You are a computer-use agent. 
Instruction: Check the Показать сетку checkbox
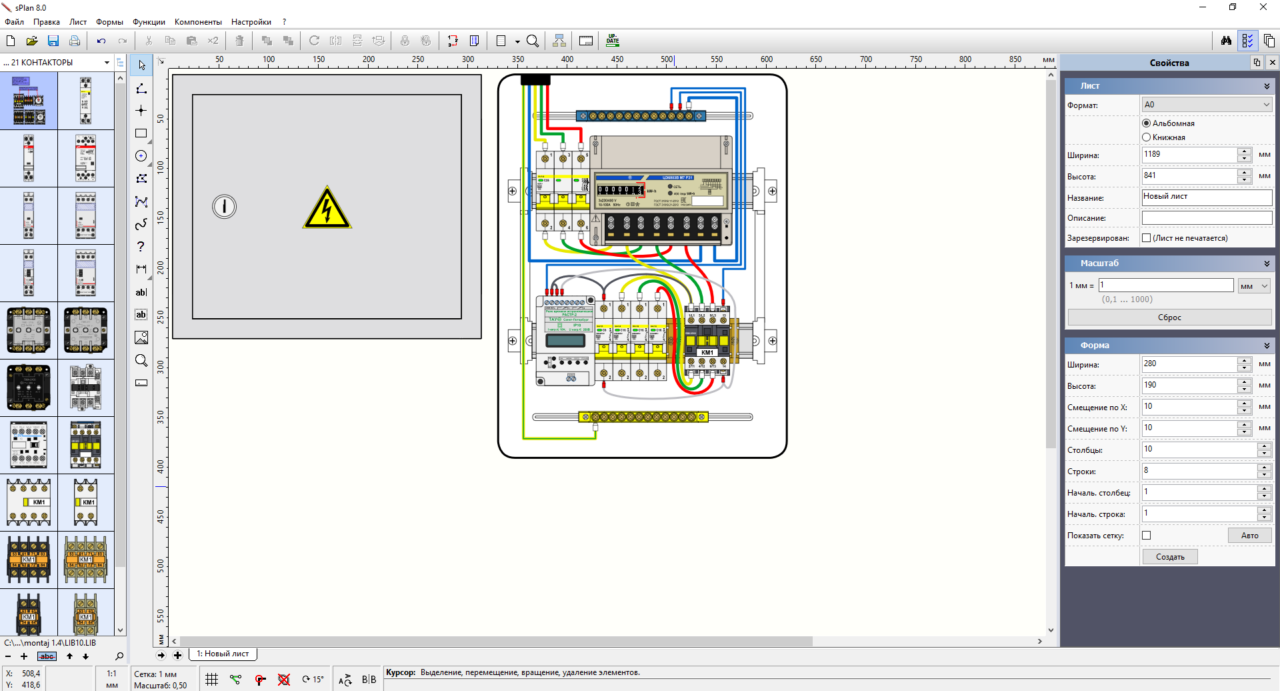(1146, 535)
